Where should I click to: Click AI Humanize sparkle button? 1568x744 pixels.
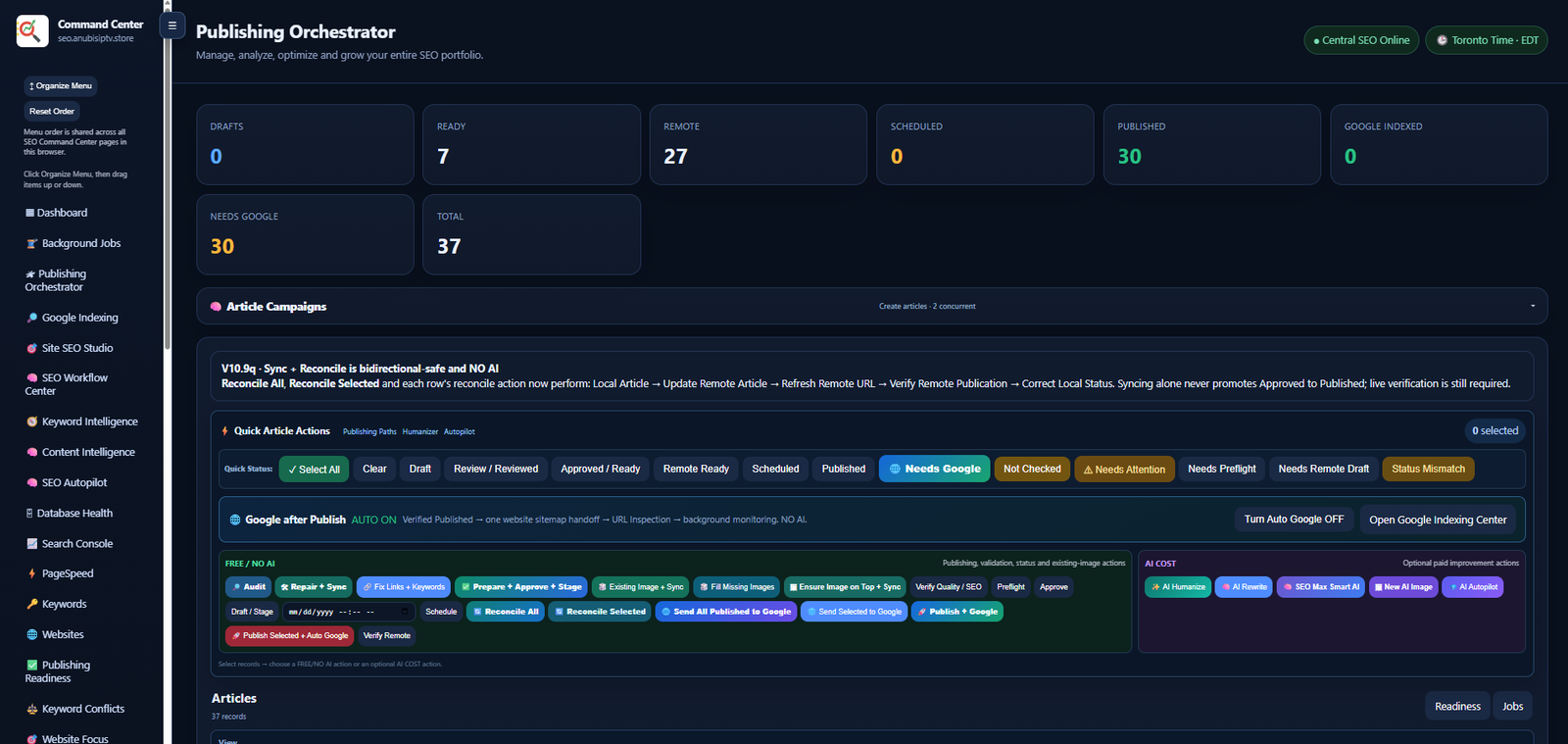click(x=1178, y=587)
